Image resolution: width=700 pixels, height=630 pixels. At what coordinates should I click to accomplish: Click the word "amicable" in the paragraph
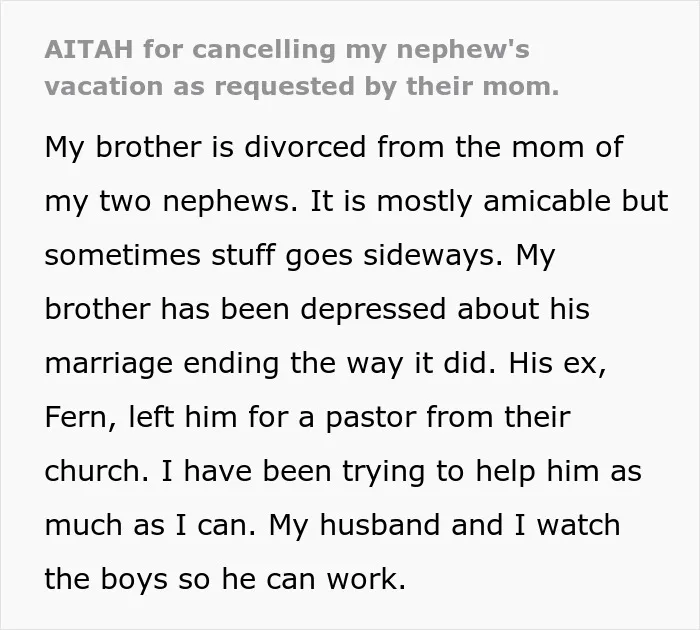pyautogui.click(x=546, y=200)
